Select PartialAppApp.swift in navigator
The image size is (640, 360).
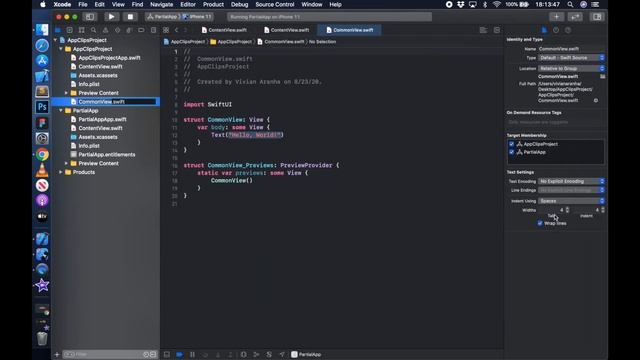click(x=102, y=120)
